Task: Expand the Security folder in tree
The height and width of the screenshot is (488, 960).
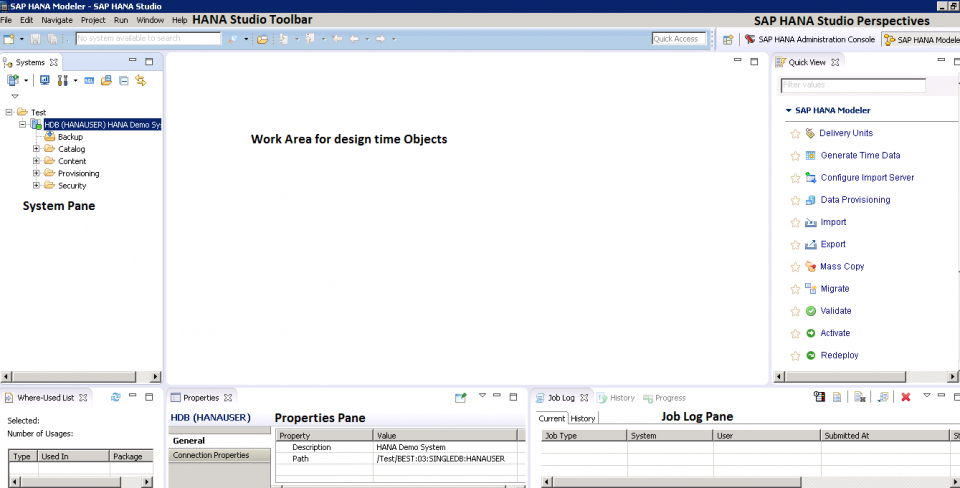Action: click(37, 185)
